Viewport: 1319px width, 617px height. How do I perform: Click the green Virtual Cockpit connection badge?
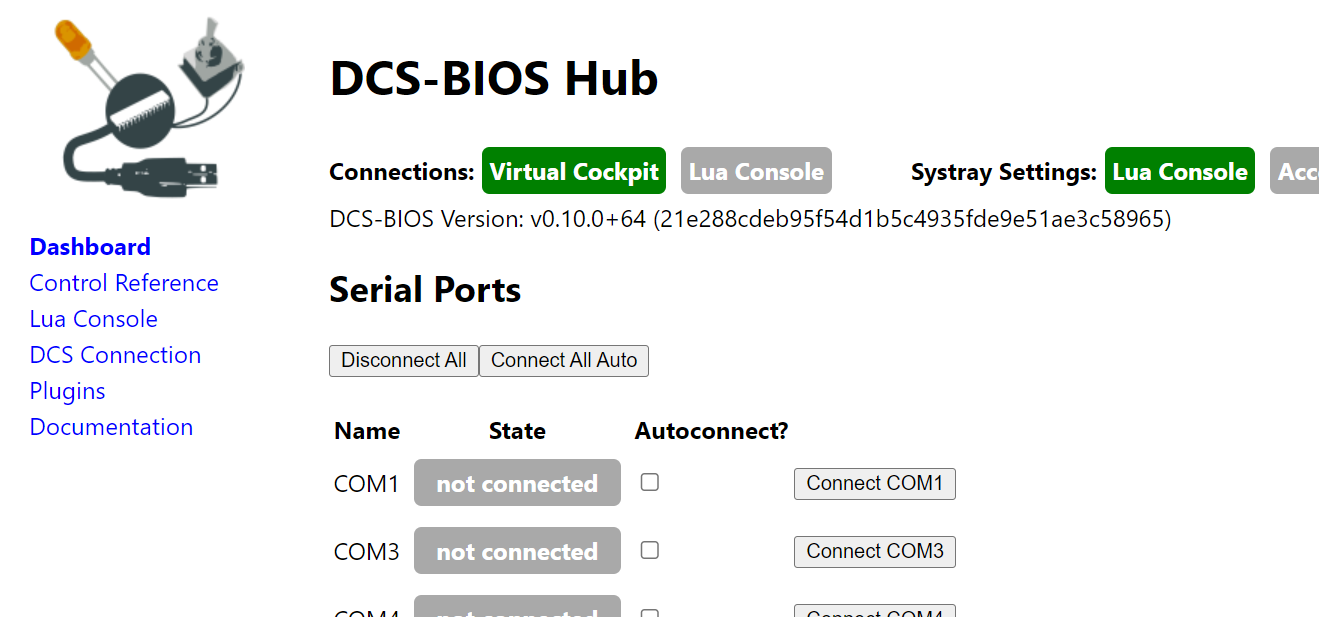pos(574,171)
